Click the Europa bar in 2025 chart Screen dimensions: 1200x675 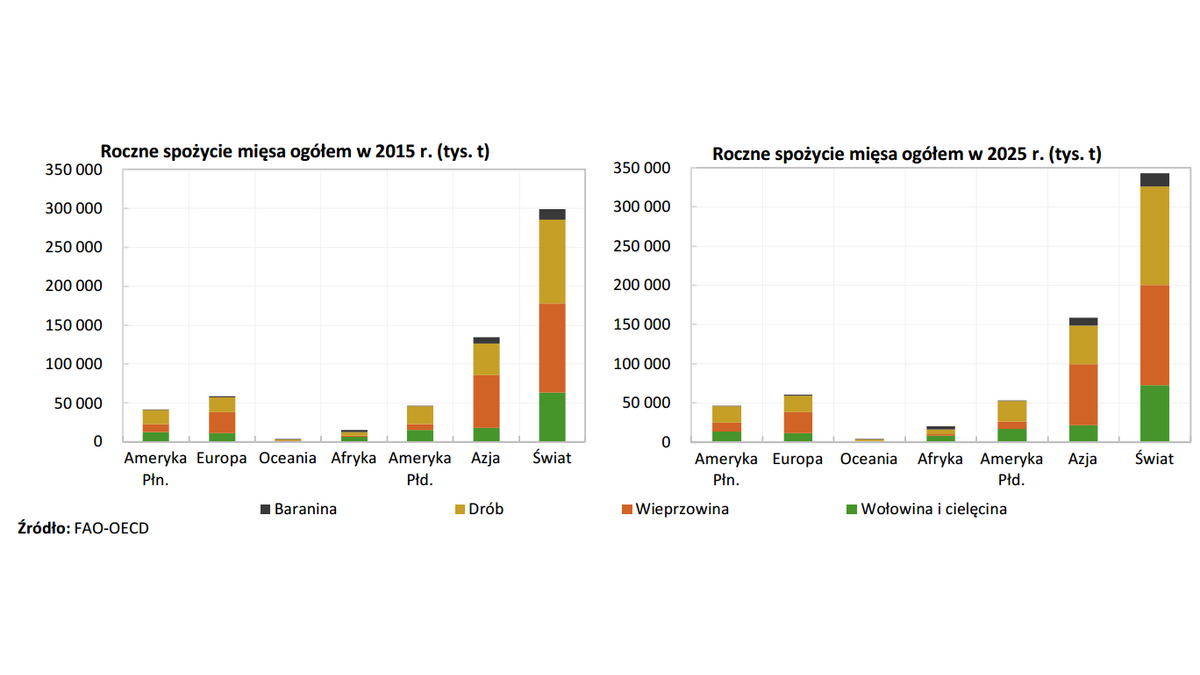(797, 420)
